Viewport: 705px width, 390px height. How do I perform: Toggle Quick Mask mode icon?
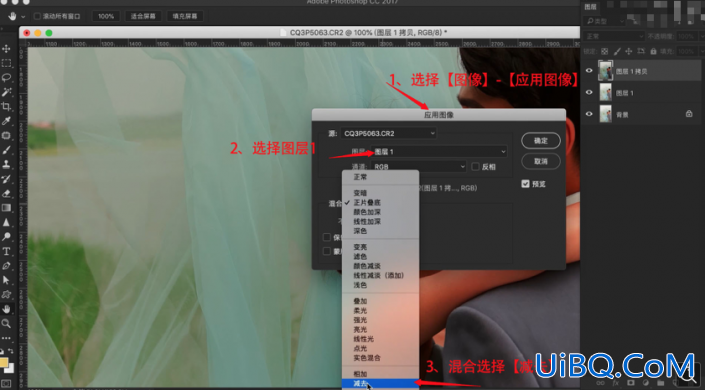[6, 384]
